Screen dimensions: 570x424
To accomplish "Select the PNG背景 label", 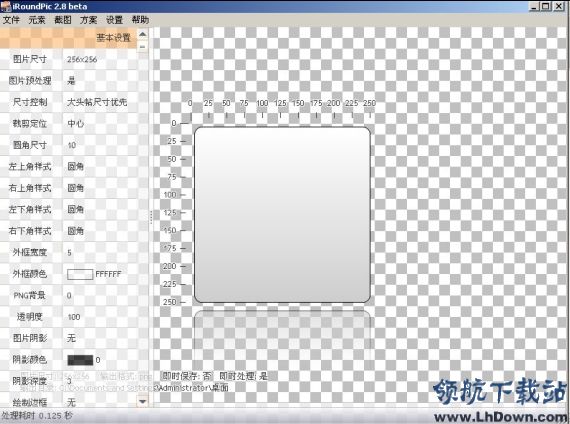I will point(30,295).
